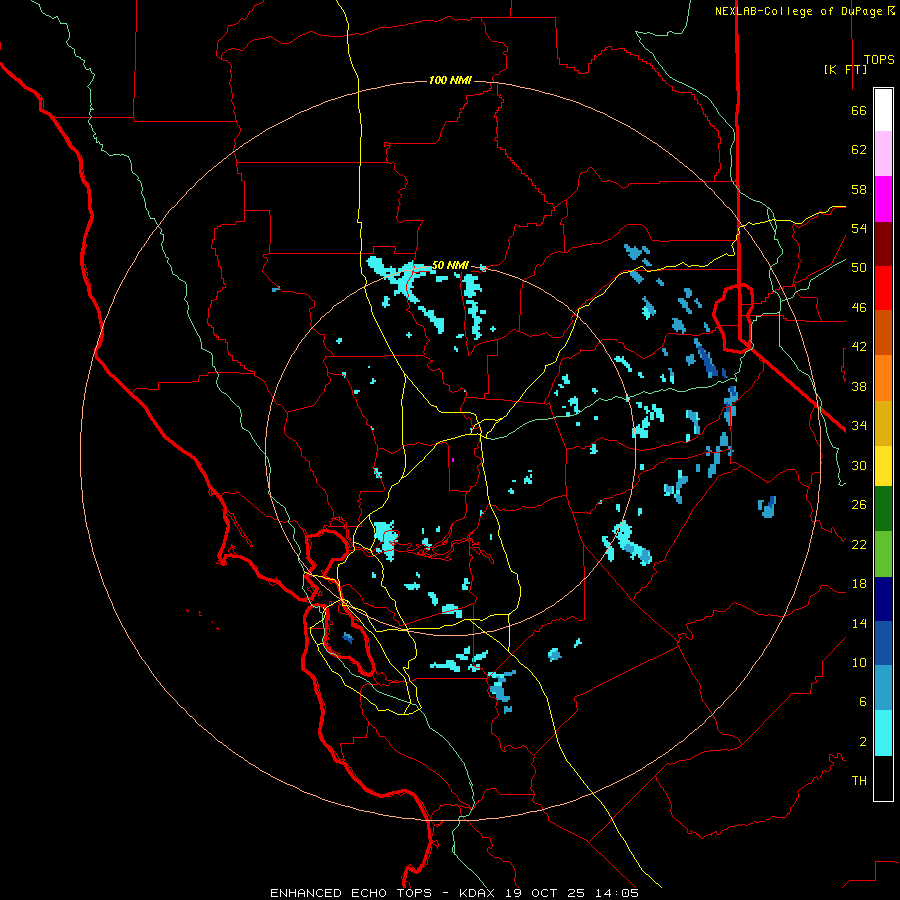Click the "2" legend value
The height and width of the screenshot is (900, 900).
point(863,742)
